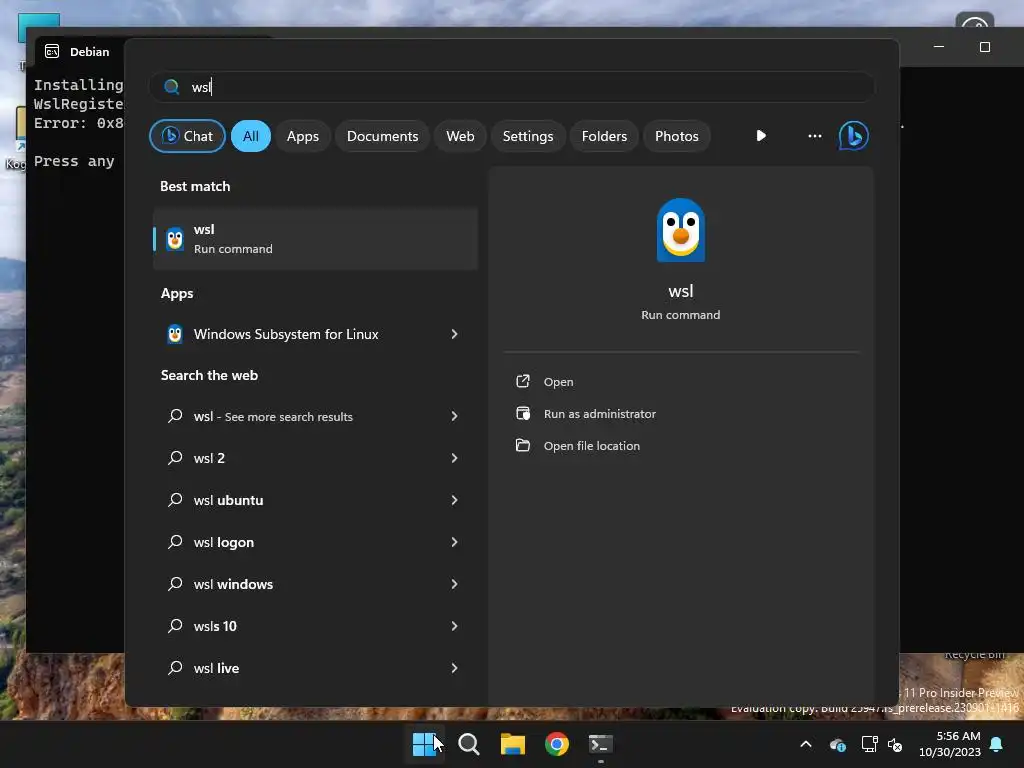Expand the 'wsl windows' suggestion arrow

[x=454, y=584]
